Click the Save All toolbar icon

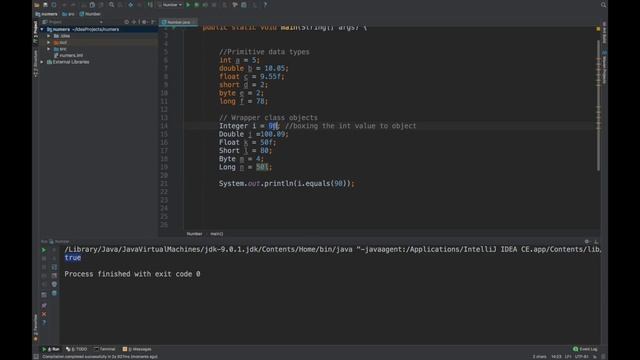click(x=45, y=5)
